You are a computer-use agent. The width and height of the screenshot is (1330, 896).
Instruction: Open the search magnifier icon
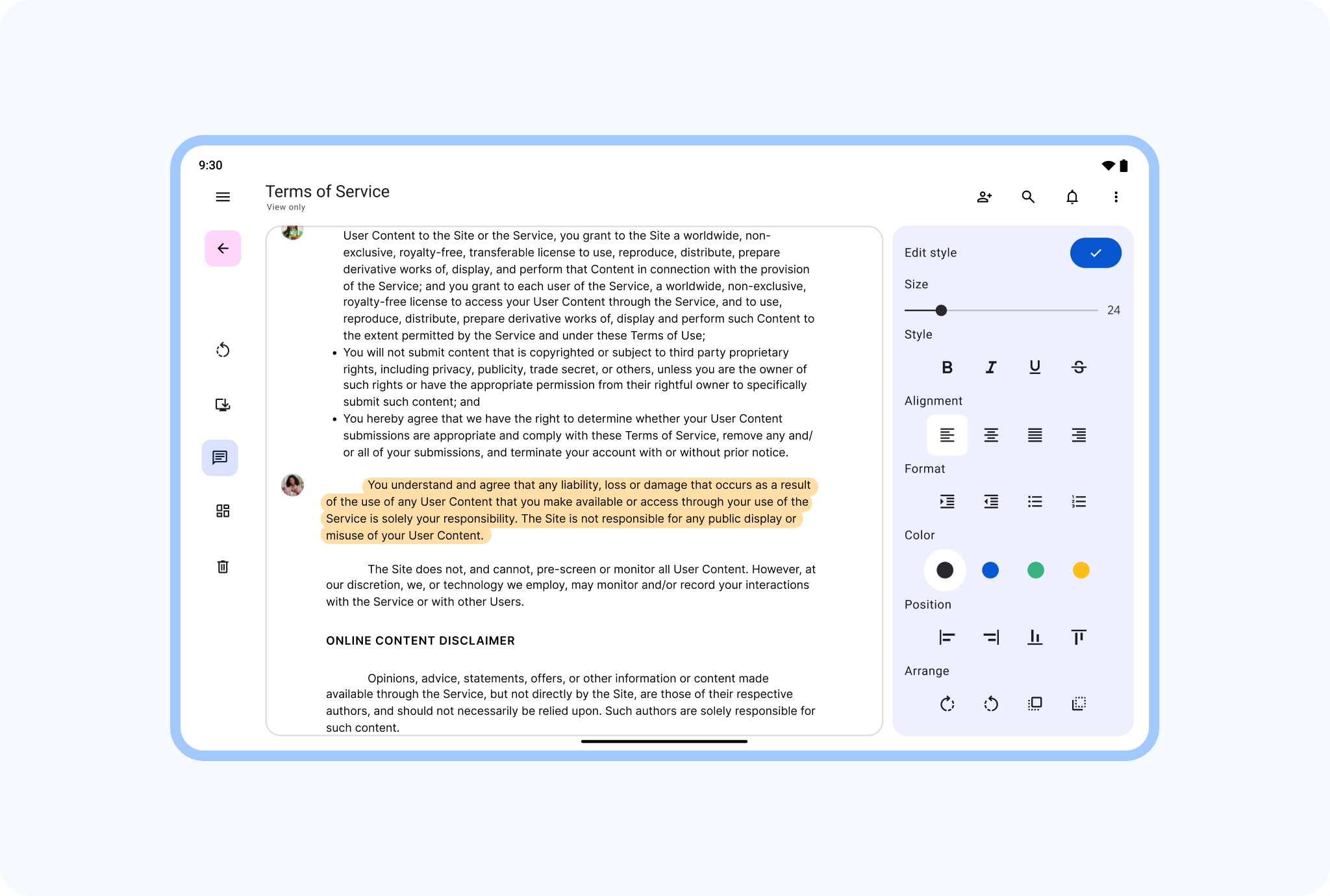pos(1028,197)
